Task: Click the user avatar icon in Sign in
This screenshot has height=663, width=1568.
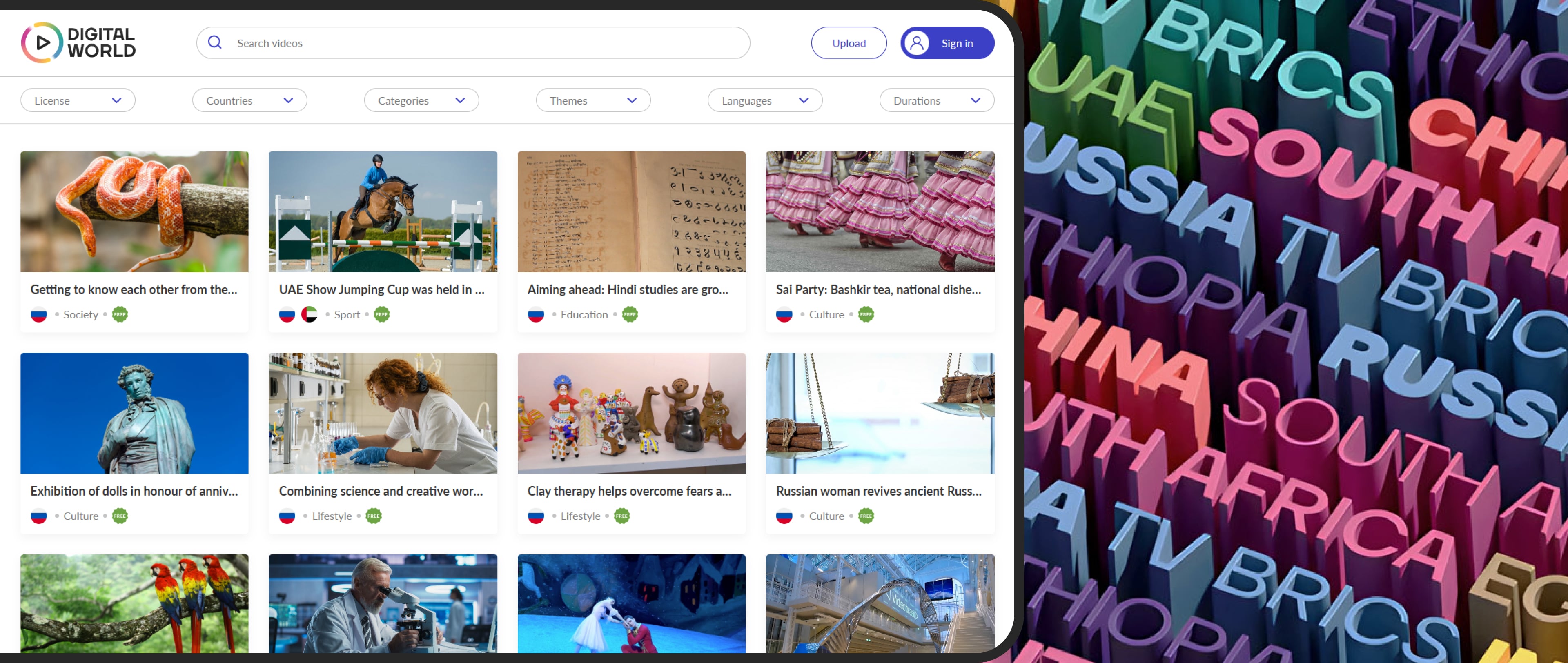Action: [x=917, y=43]
